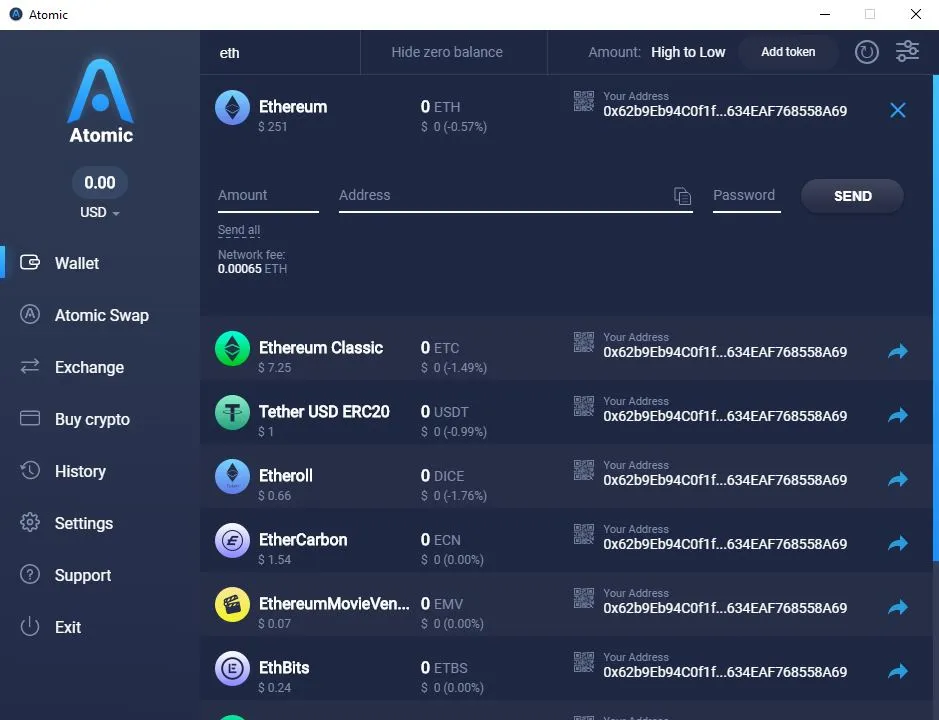Open the Buy crypto page

click(x=92, y=419)
